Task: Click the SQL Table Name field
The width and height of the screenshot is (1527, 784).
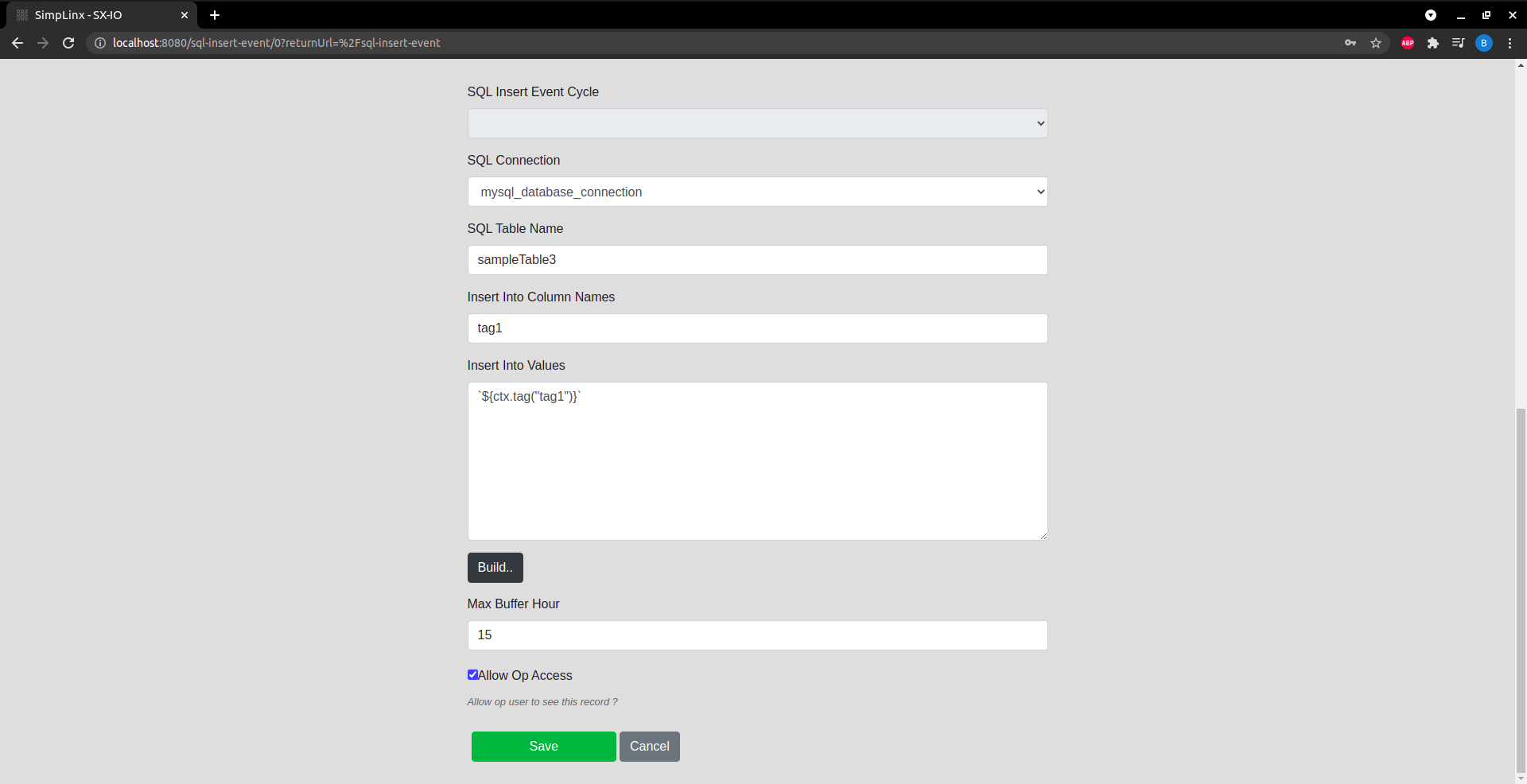Action: point(757,260)
